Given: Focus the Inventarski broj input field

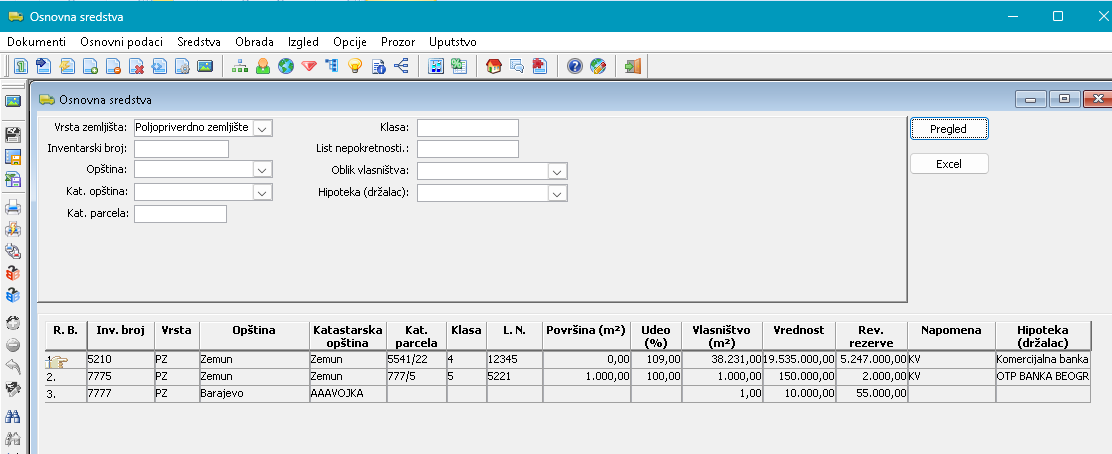Looking at the screenshot, I should (182, 148).
